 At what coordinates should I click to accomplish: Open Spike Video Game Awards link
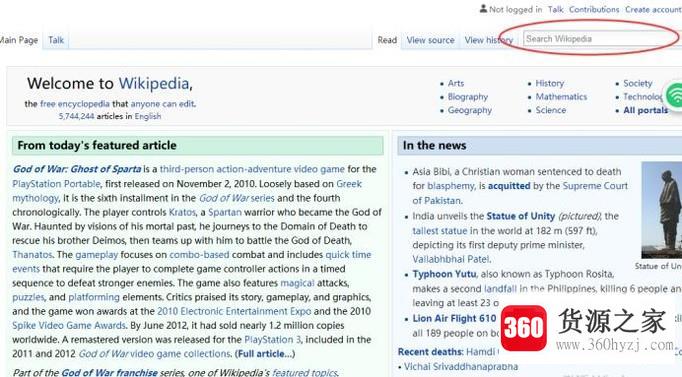[69, 326]
